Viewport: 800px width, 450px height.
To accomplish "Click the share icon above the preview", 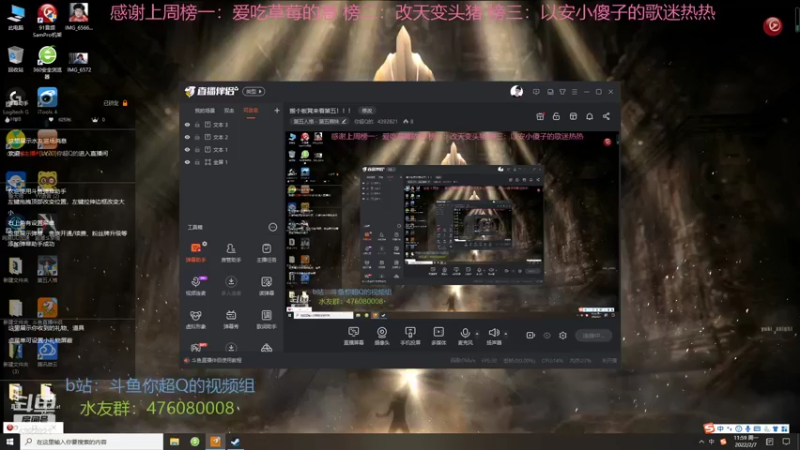I will (x=606, y=116).
